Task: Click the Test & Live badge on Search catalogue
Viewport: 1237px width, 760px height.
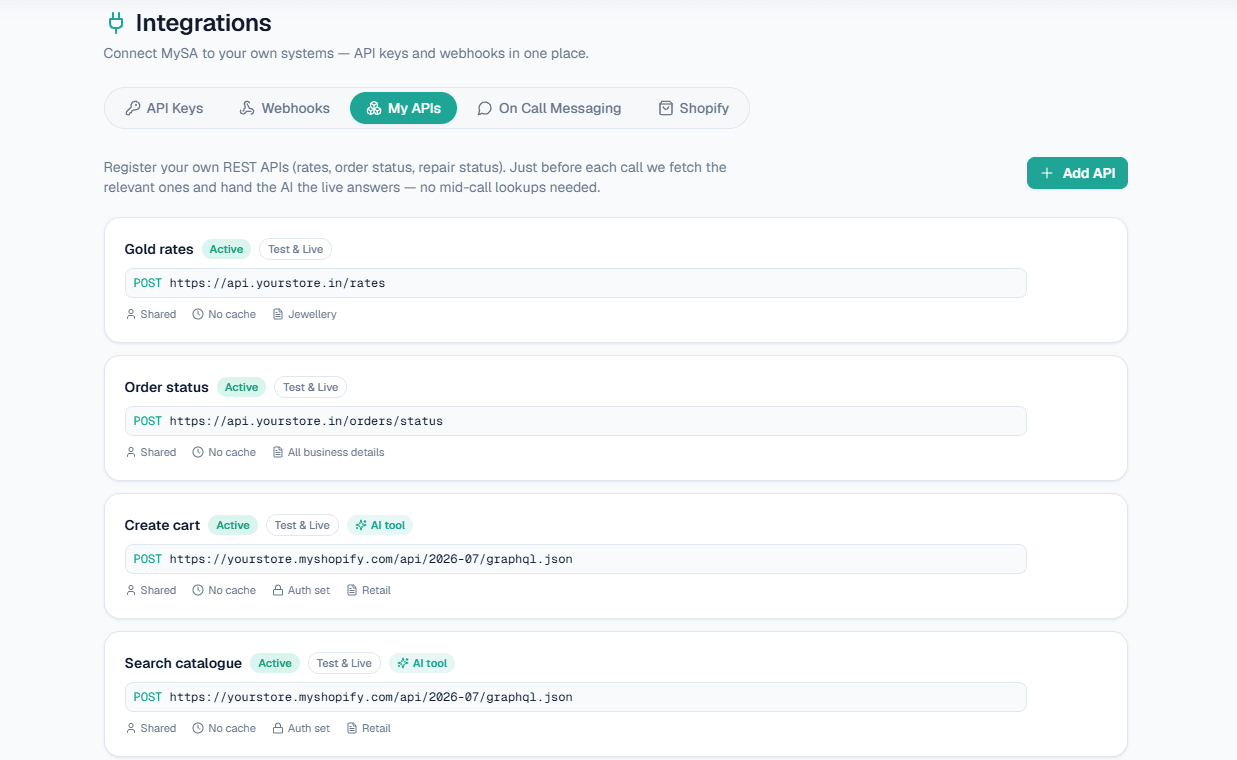Action: pyautogui.click(x=344, y=663)
